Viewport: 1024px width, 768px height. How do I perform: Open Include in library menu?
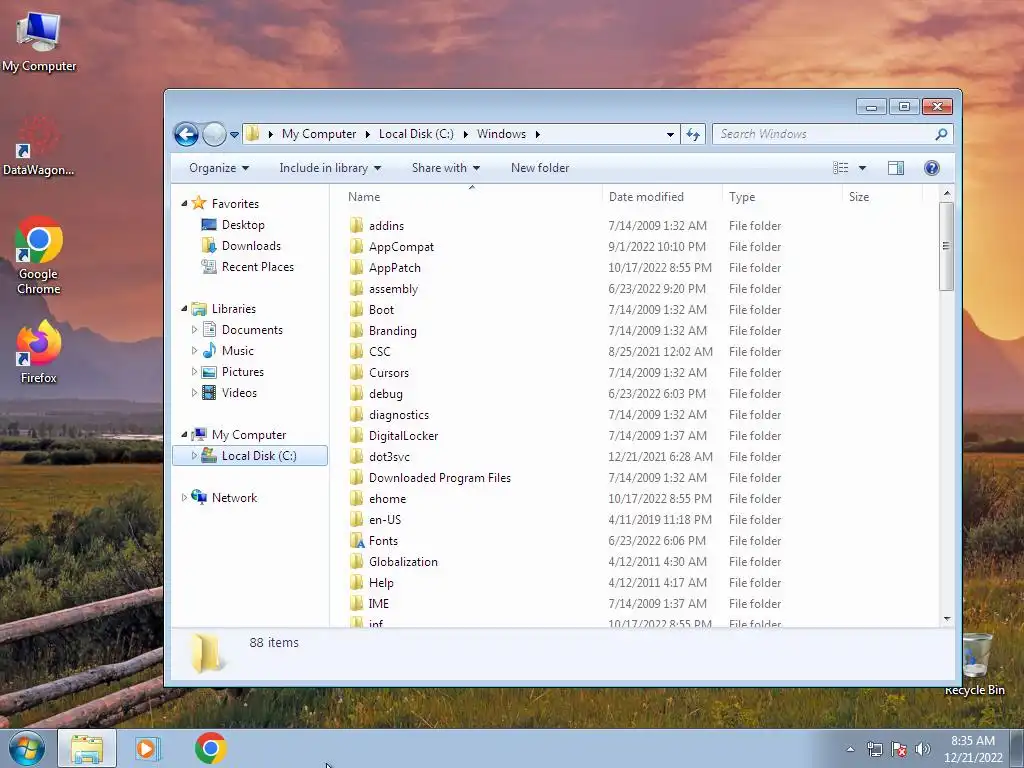coord(330,168)
